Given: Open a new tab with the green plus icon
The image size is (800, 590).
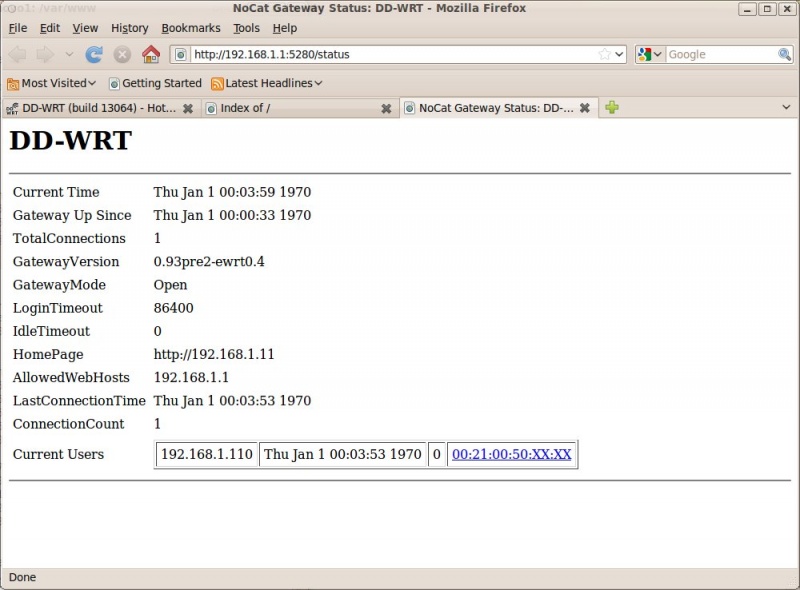Looking at the screenshot, I should point(611,108).
